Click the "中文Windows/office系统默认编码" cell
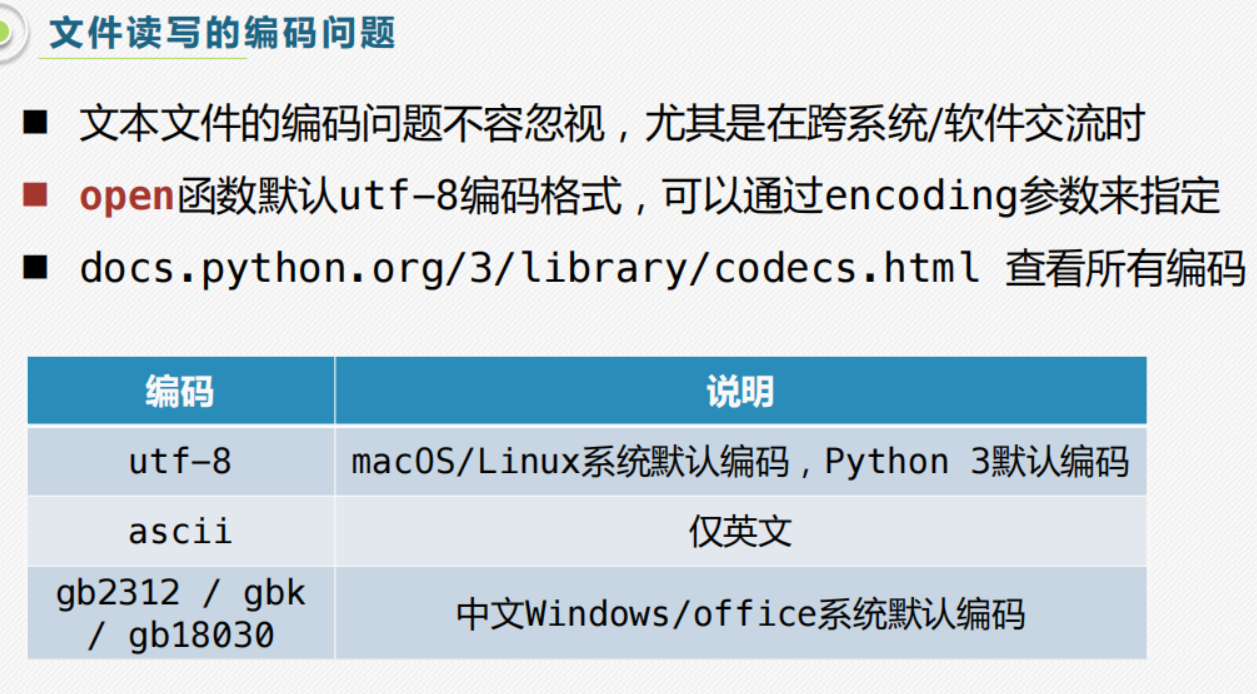The width and height of the screenshot is (1257, 694). 740,613
